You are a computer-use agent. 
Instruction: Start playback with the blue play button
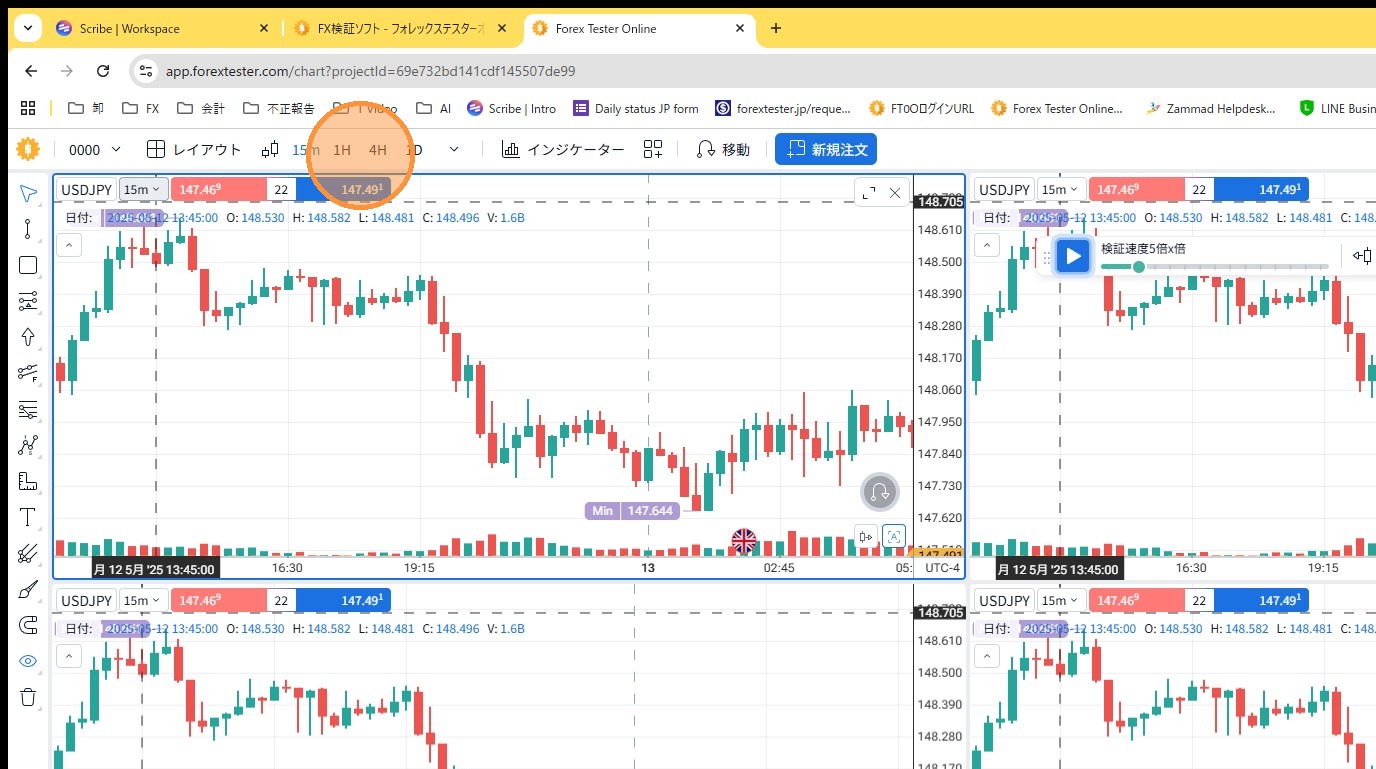tap(1073, 256)
